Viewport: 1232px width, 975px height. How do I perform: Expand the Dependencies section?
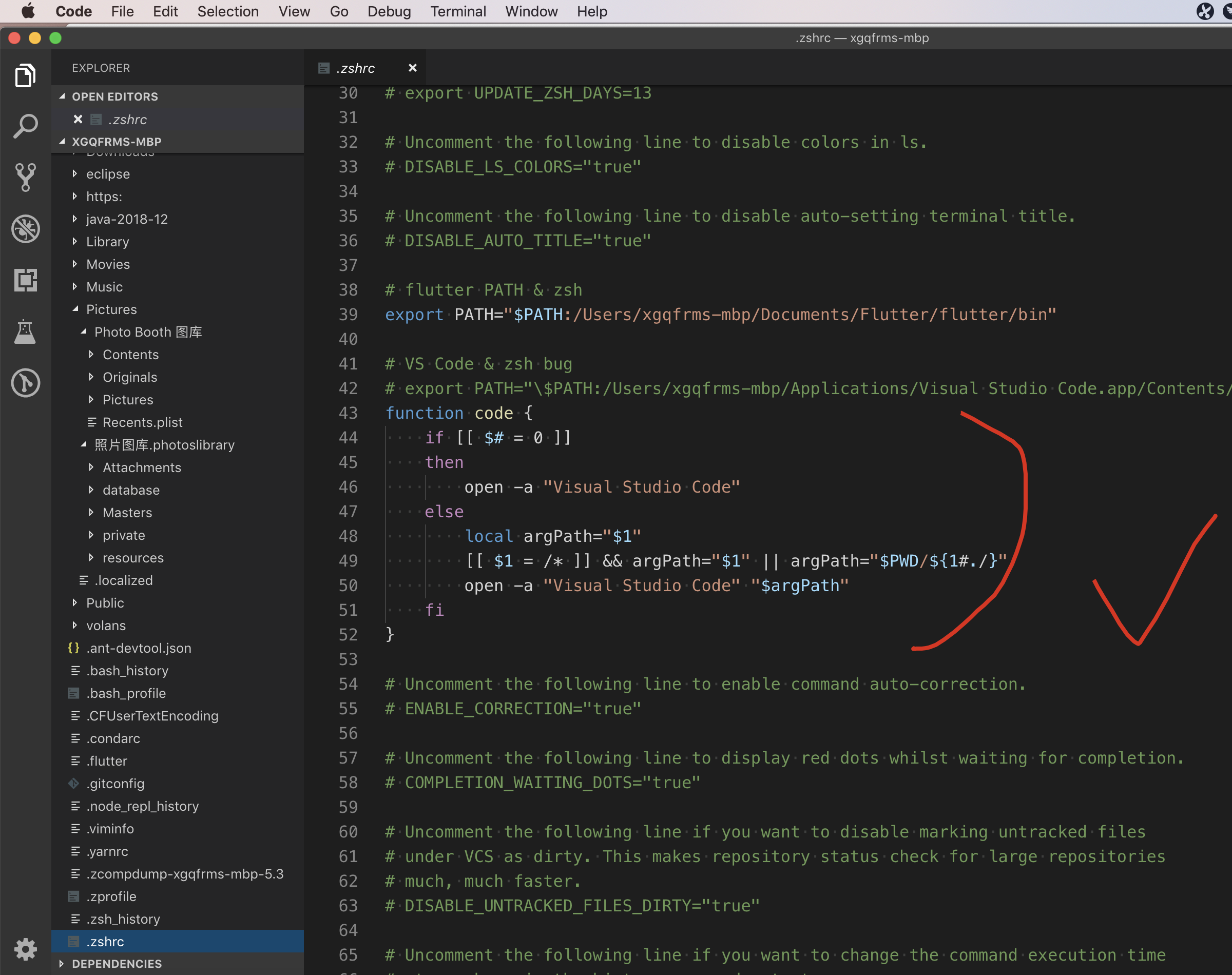click(117, 964)
